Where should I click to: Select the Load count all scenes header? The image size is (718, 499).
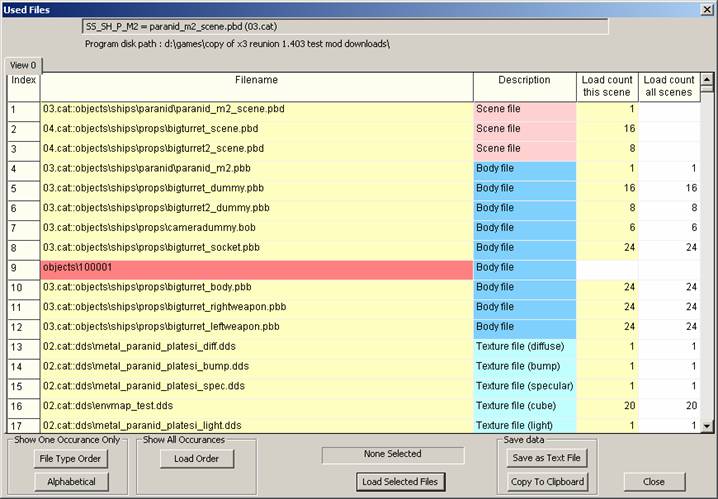(668, 86)
